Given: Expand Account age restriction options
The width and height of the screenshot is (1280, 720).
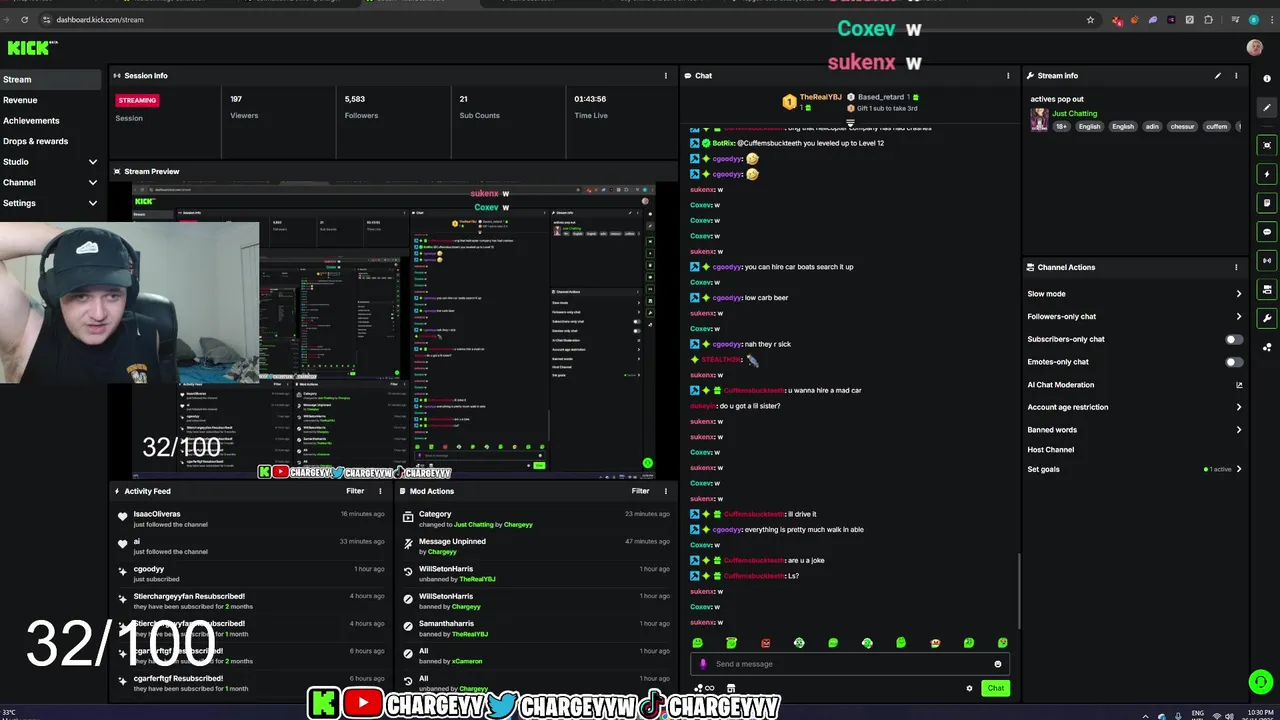Looking at the screenshot, I should [x=1238, y=407].
